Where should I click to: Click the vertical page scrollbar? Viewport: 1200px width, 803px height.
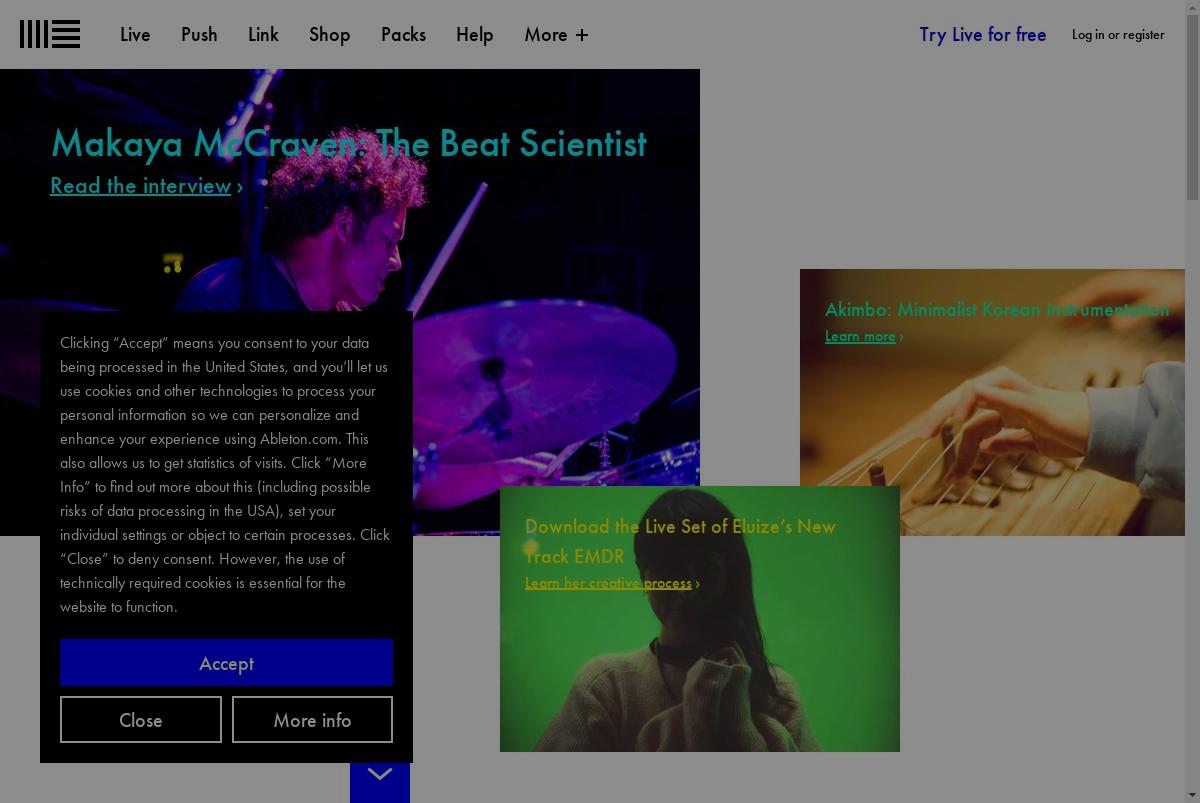tap(1192, 401)
